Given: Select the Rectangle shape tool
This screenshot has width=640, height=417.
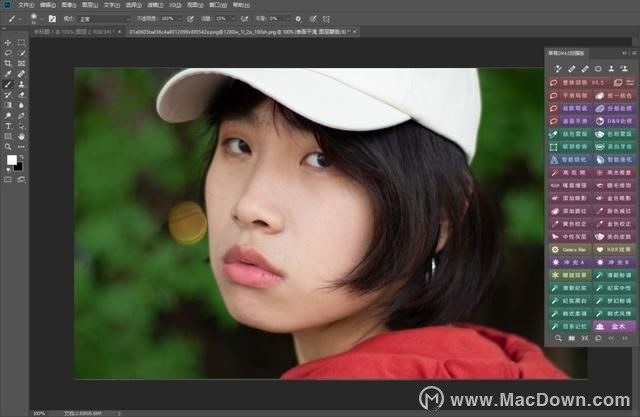Looking at the screenshot, I should click(x=8, y=136).
